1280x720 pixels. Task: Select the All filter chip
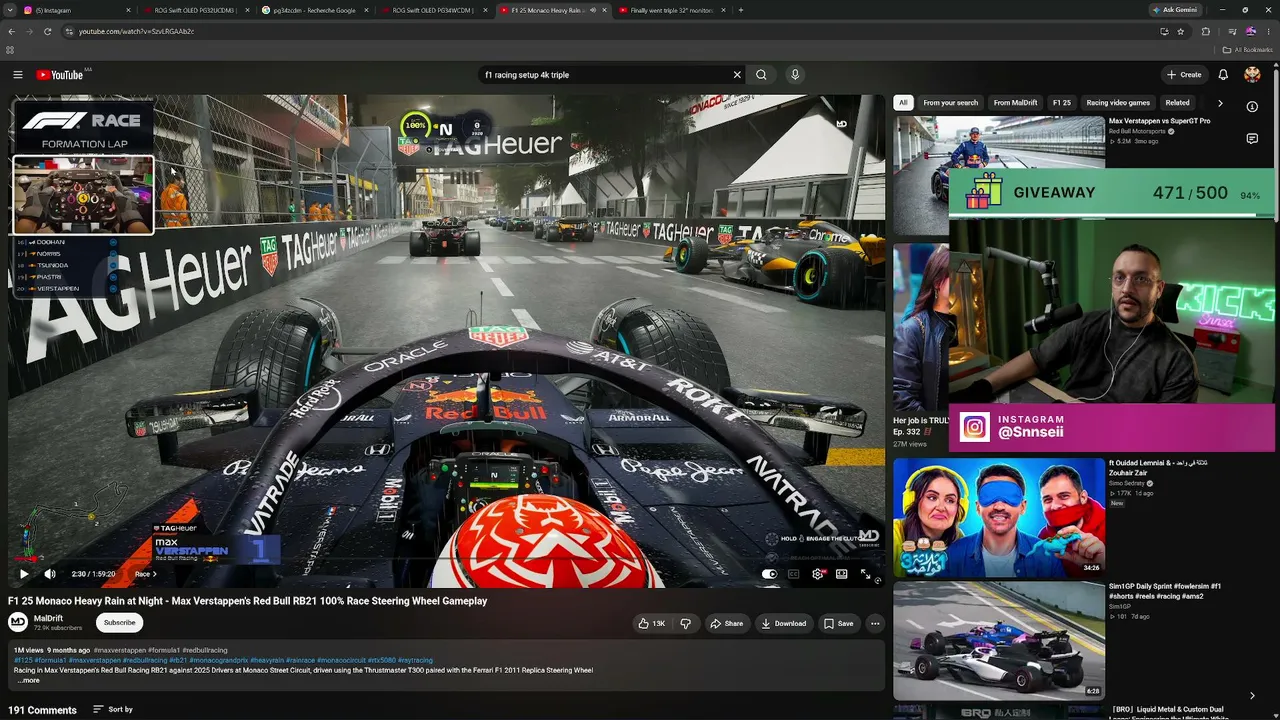coord(903,102)
